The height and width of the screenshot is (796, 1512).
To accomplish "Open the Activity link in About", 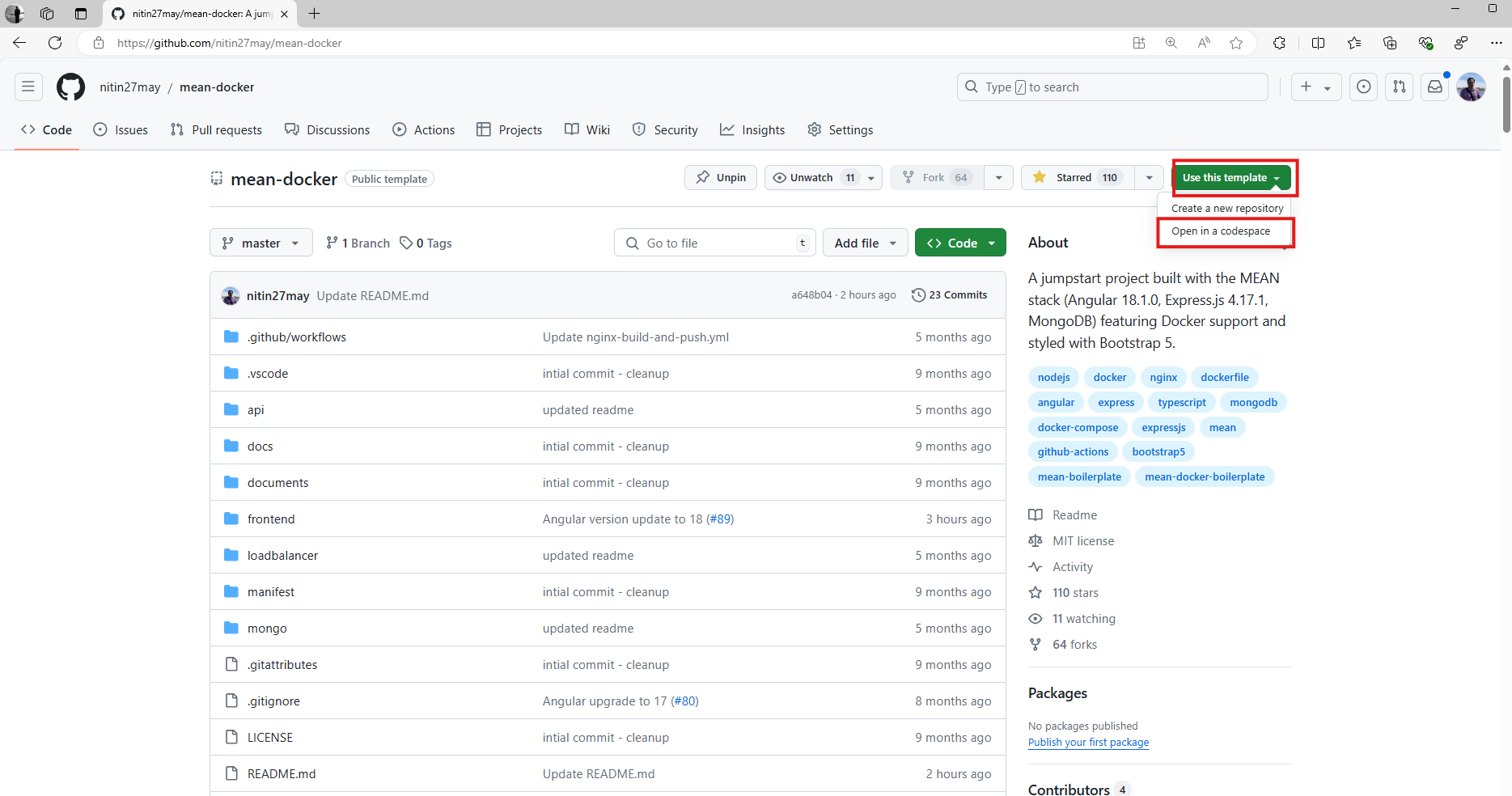I will tap(1073, 567).
